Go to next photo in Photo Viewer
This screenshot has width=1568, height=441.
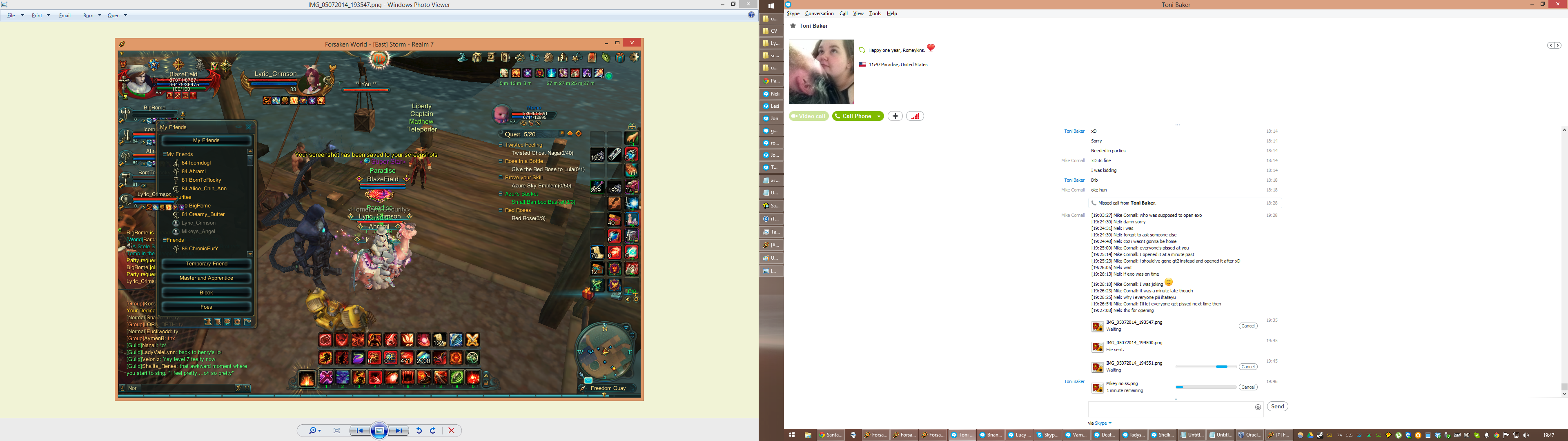[x=399, y=431]
